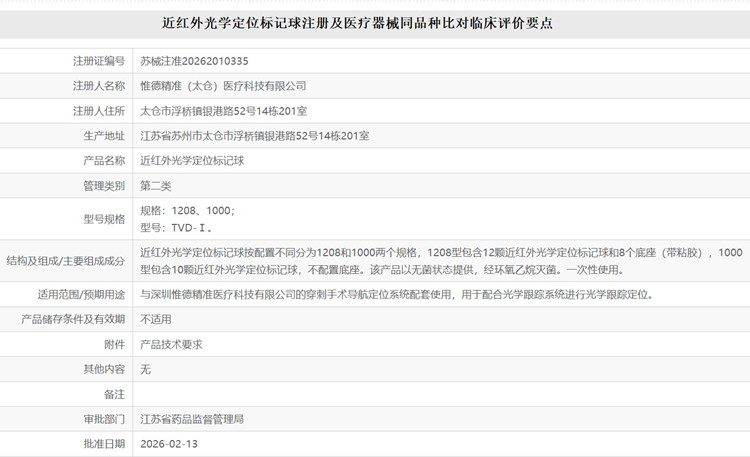Click the 批准日期 label
The height and width of the screenshot is (457, 750).
104,444
